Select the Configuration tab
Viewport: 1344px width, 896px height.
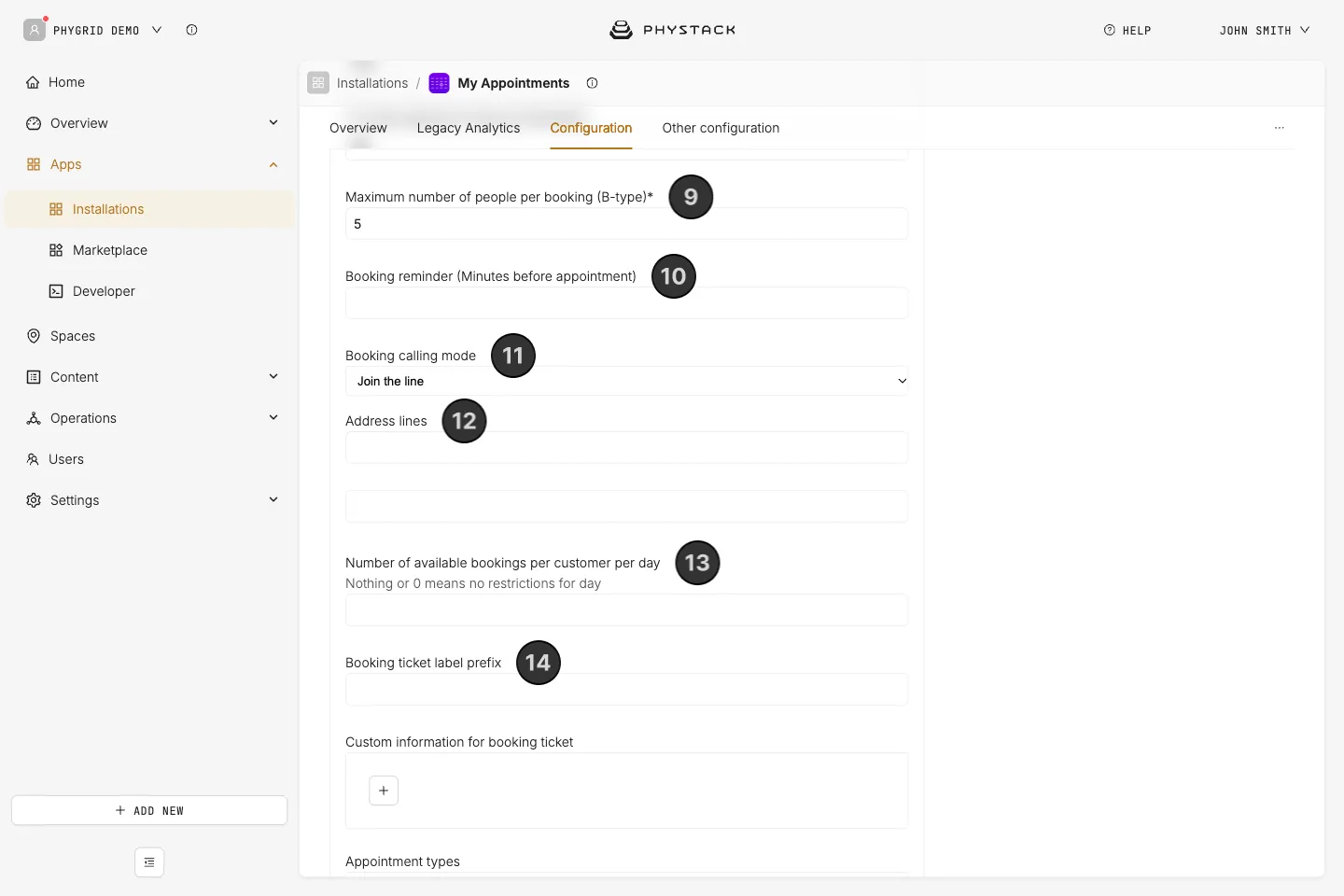click(x=591, y=128)
